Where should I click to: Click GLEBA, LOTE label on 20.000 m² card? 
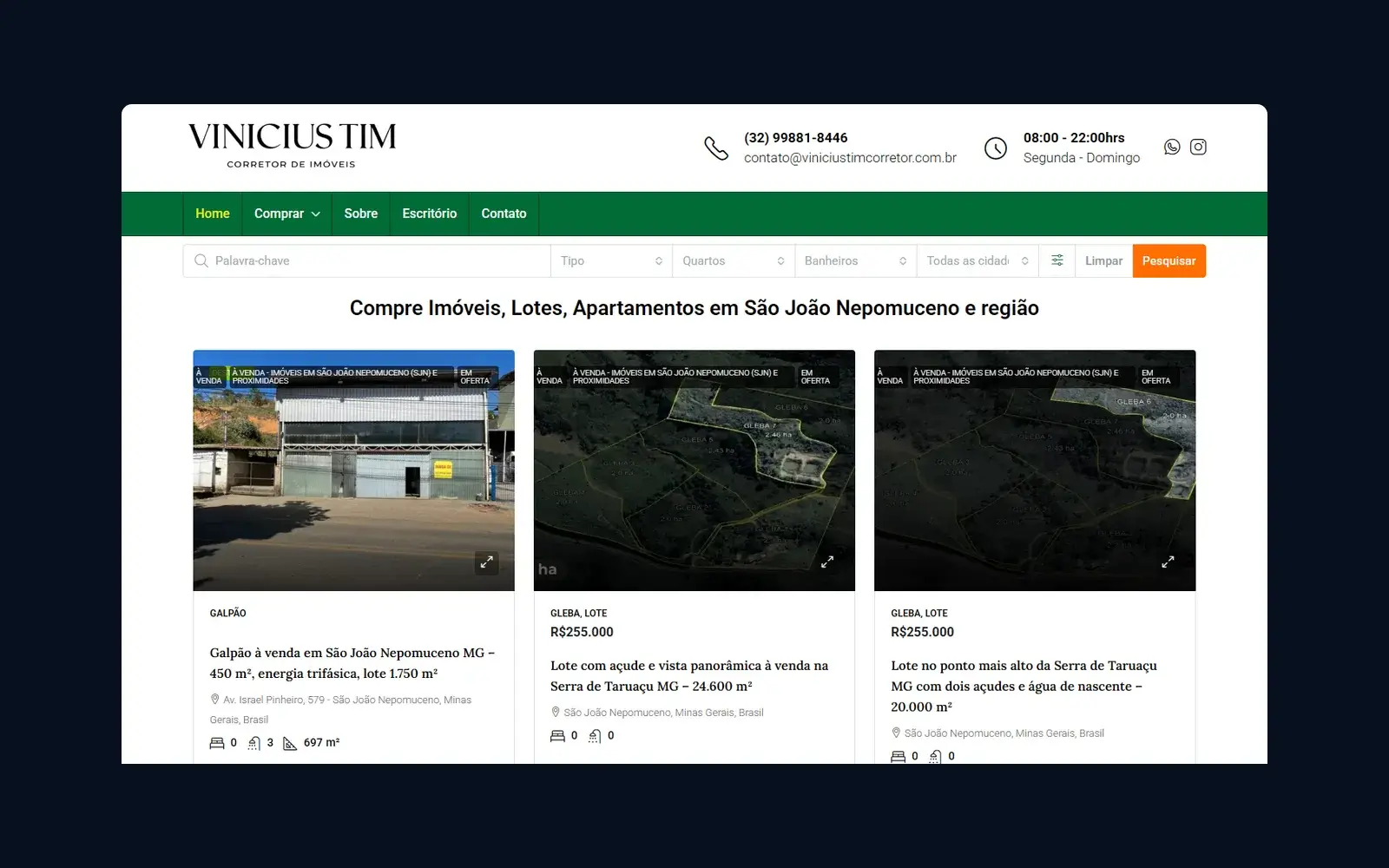[x=919, y=613]
